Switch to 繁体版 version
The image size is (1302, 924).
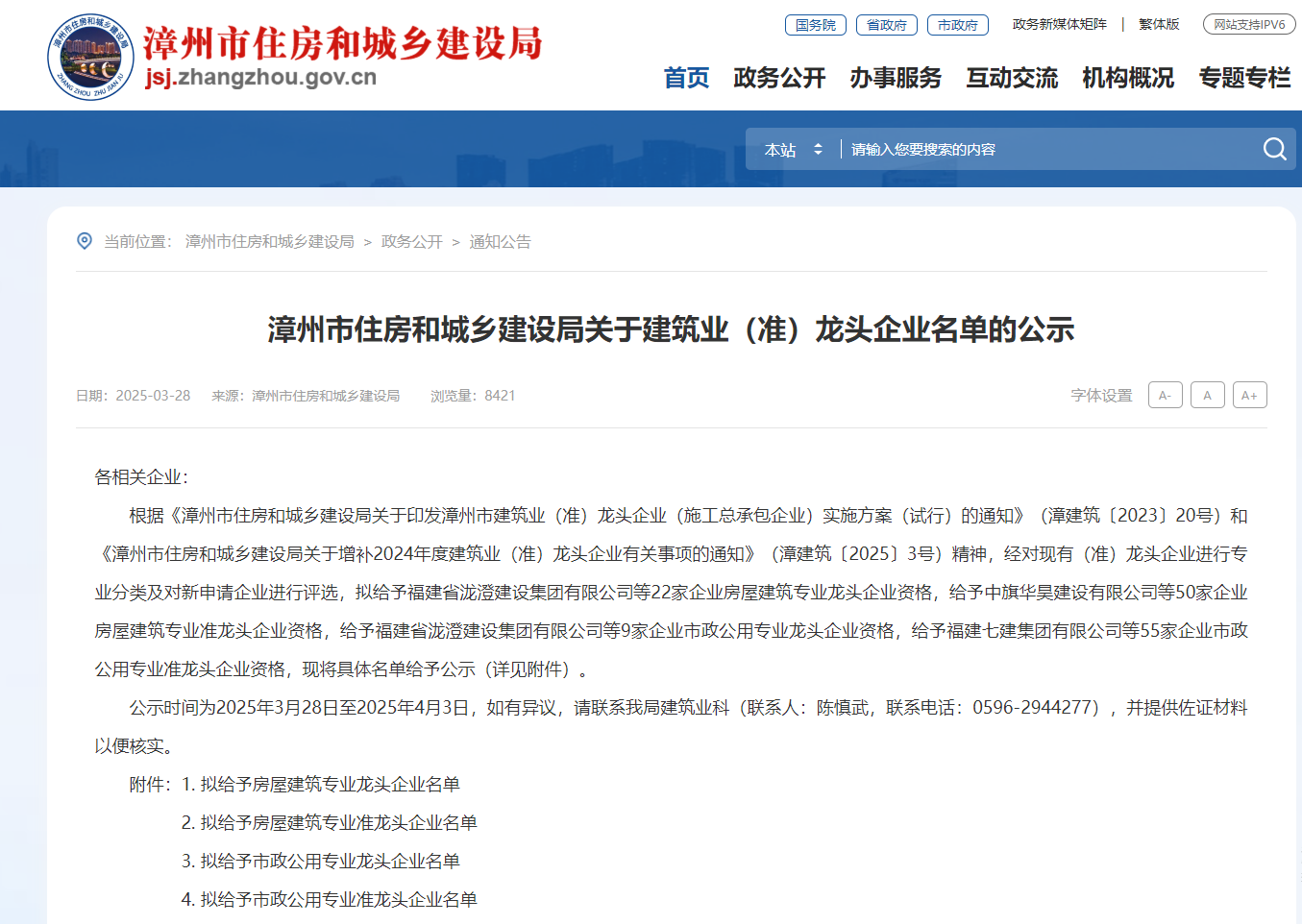pos(1159,24)
